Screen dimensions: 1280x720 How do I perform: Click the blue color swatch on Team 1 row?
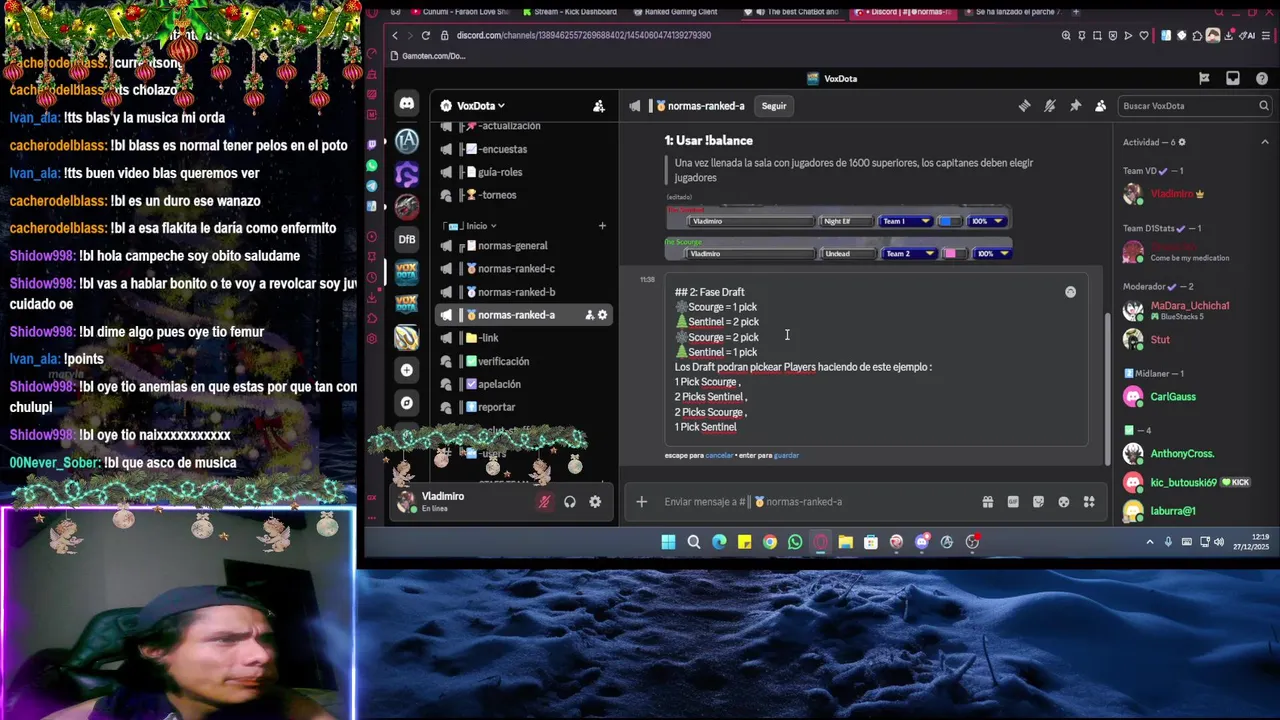click(949, 221)
